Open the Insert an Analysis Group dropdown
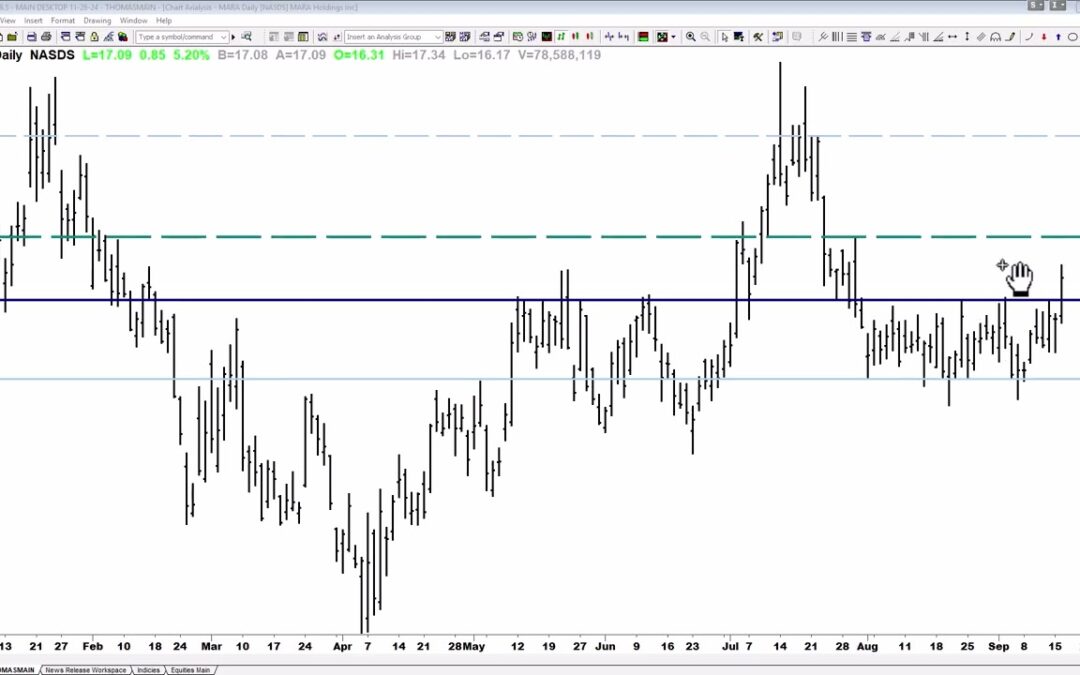The height and width of the screenshot is (675, 1080). pos(437,37)
